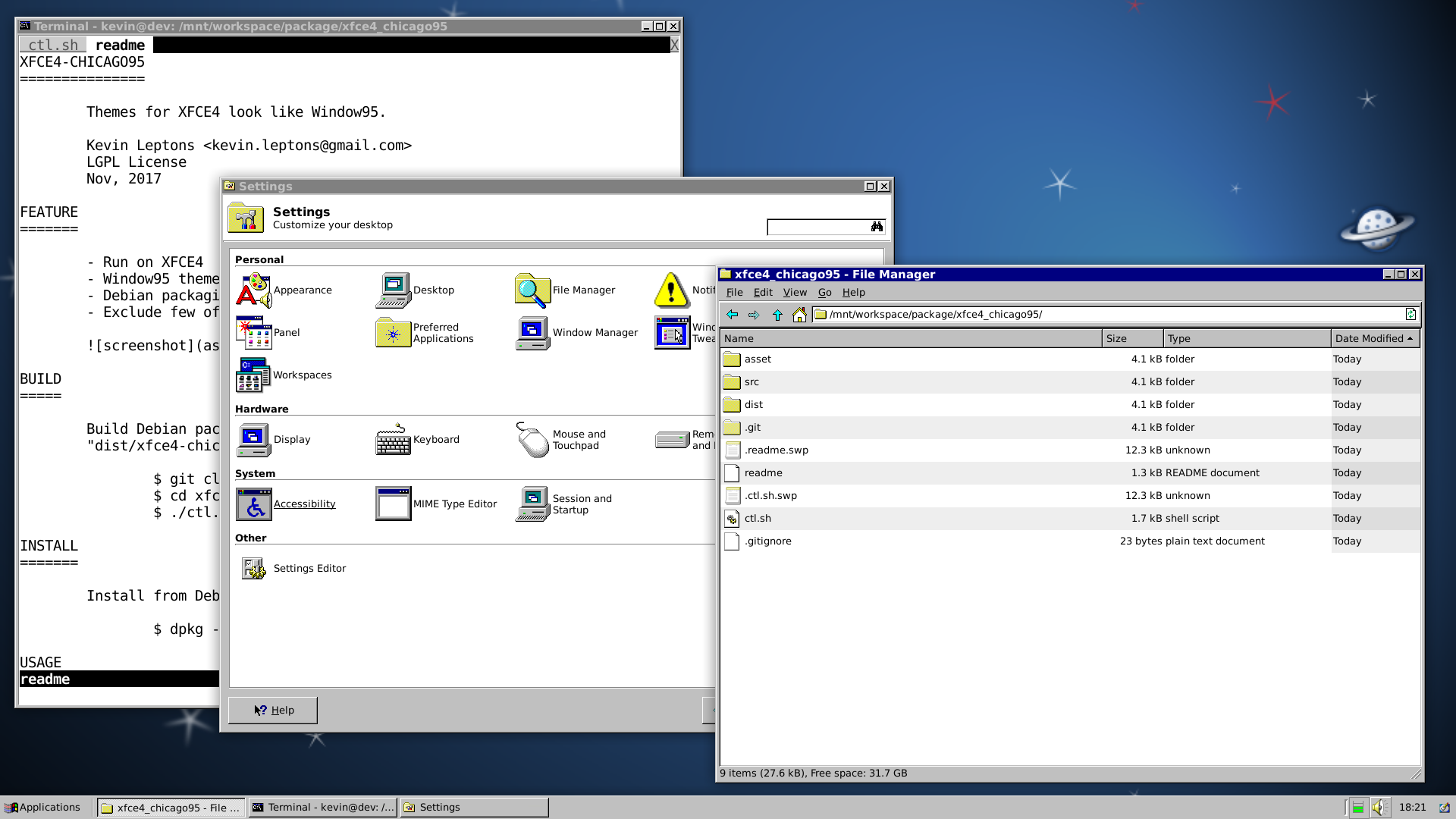The width and height of the screenshot is (1456, 819).
Task: Go to parent folder up arrow
Action: click(x=777, y=315)
